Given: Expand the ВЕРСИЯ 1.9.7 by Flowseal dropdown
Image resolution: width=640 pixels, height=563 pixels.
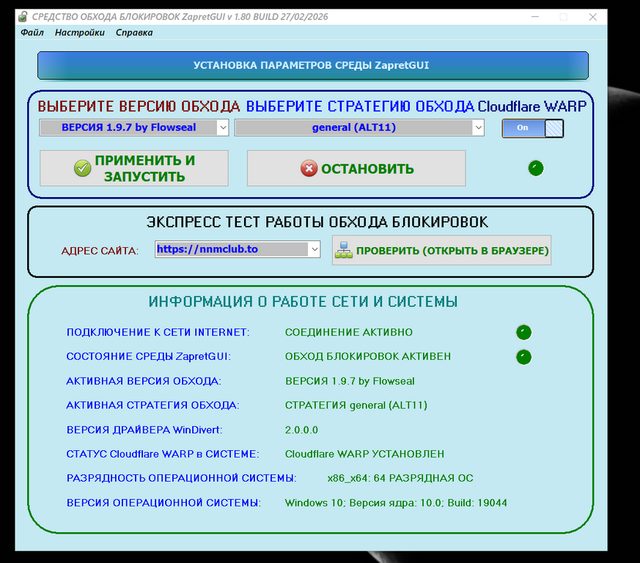Looking at the screenshot, I should 222,128.
